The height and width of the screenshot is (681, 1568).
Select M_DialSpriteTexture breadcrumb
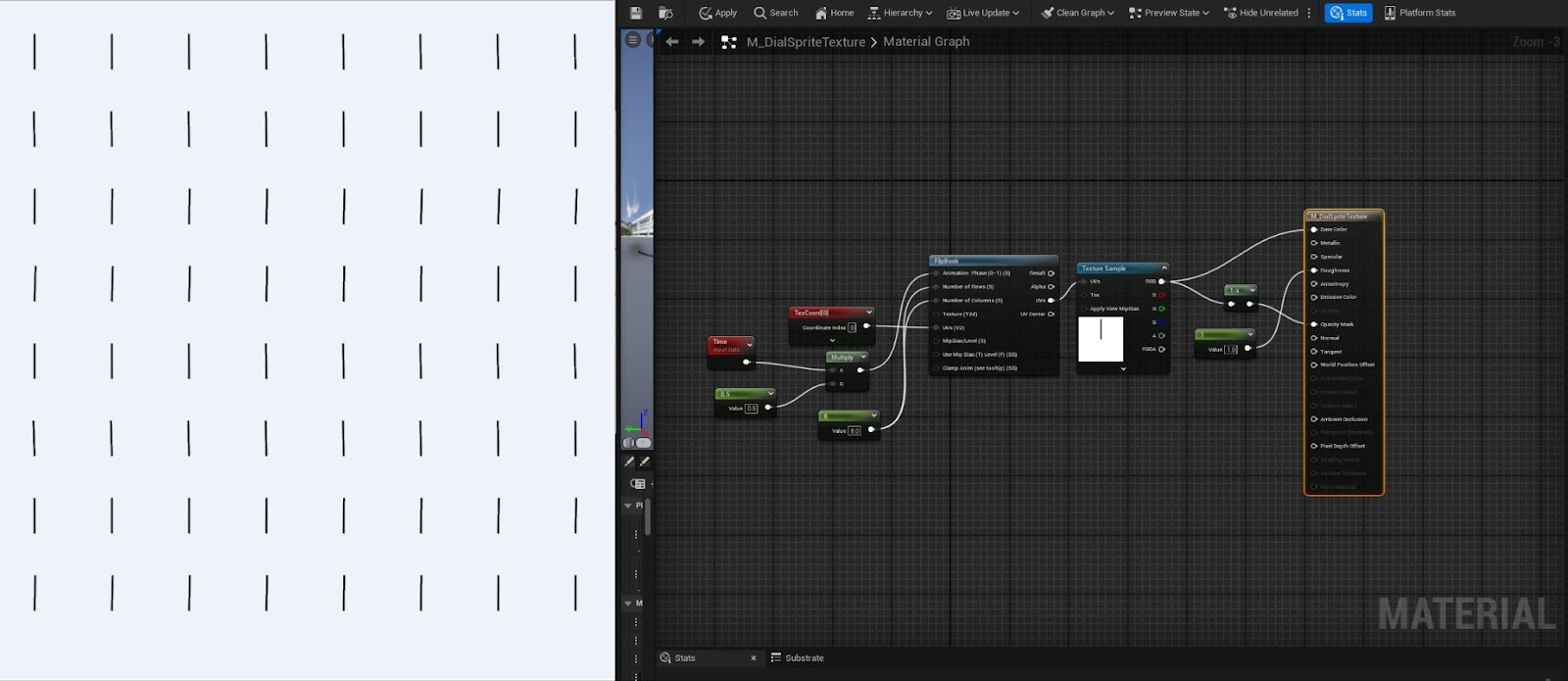[x=806, y=42]
